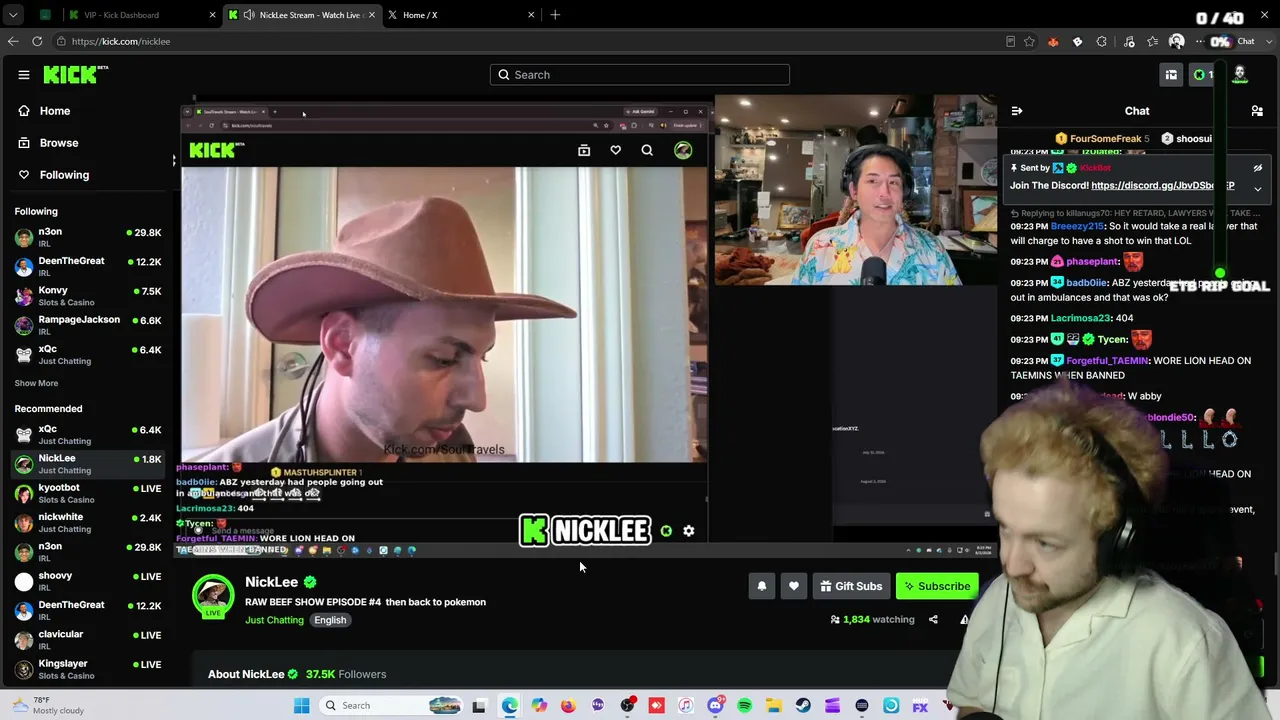This screenshot has width=1280, height=720.
Task: Open Firefox from the taskbar
Action: [568, 706]
